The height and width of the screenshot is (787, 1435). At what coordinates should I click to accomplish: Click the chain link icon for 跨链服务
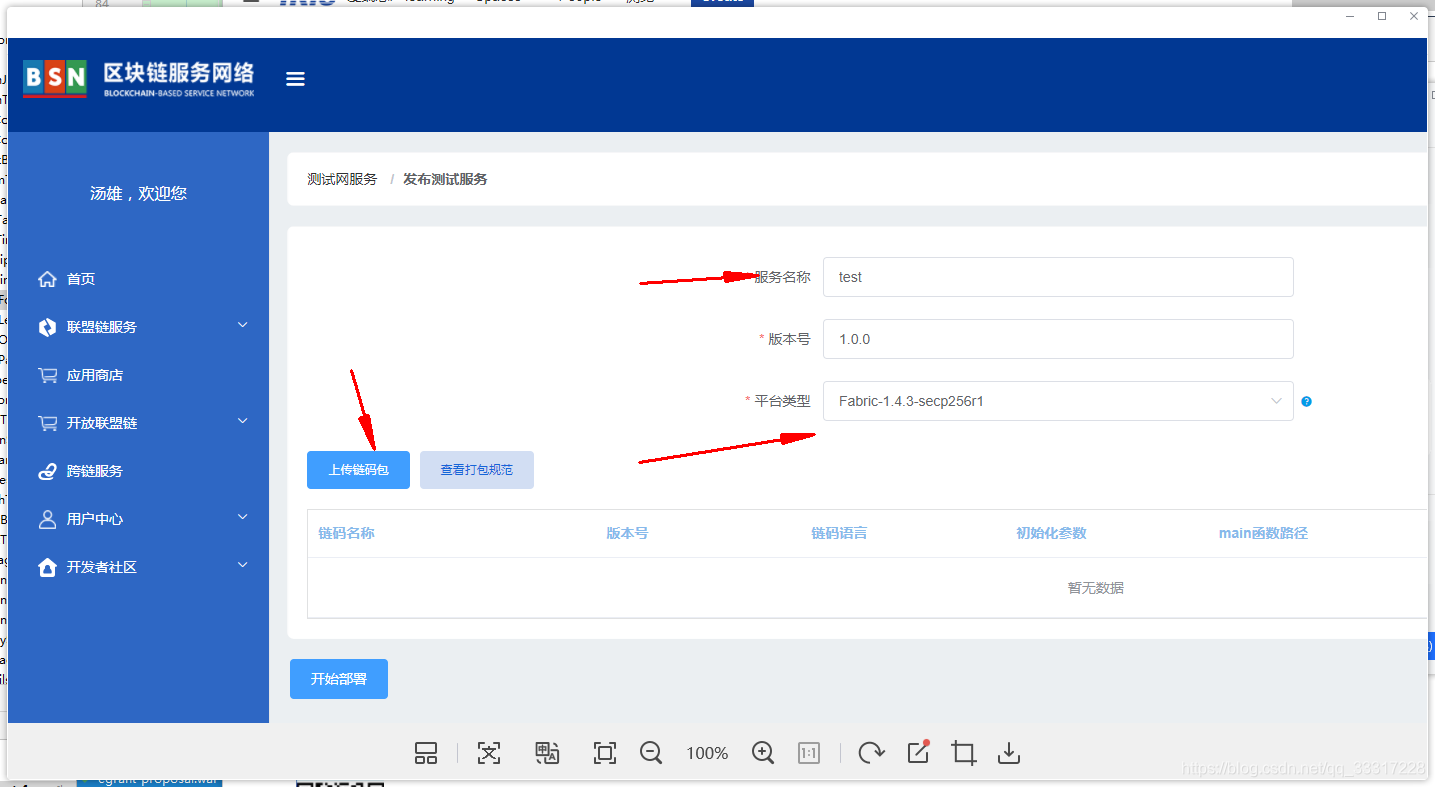(x=47, y=471)
